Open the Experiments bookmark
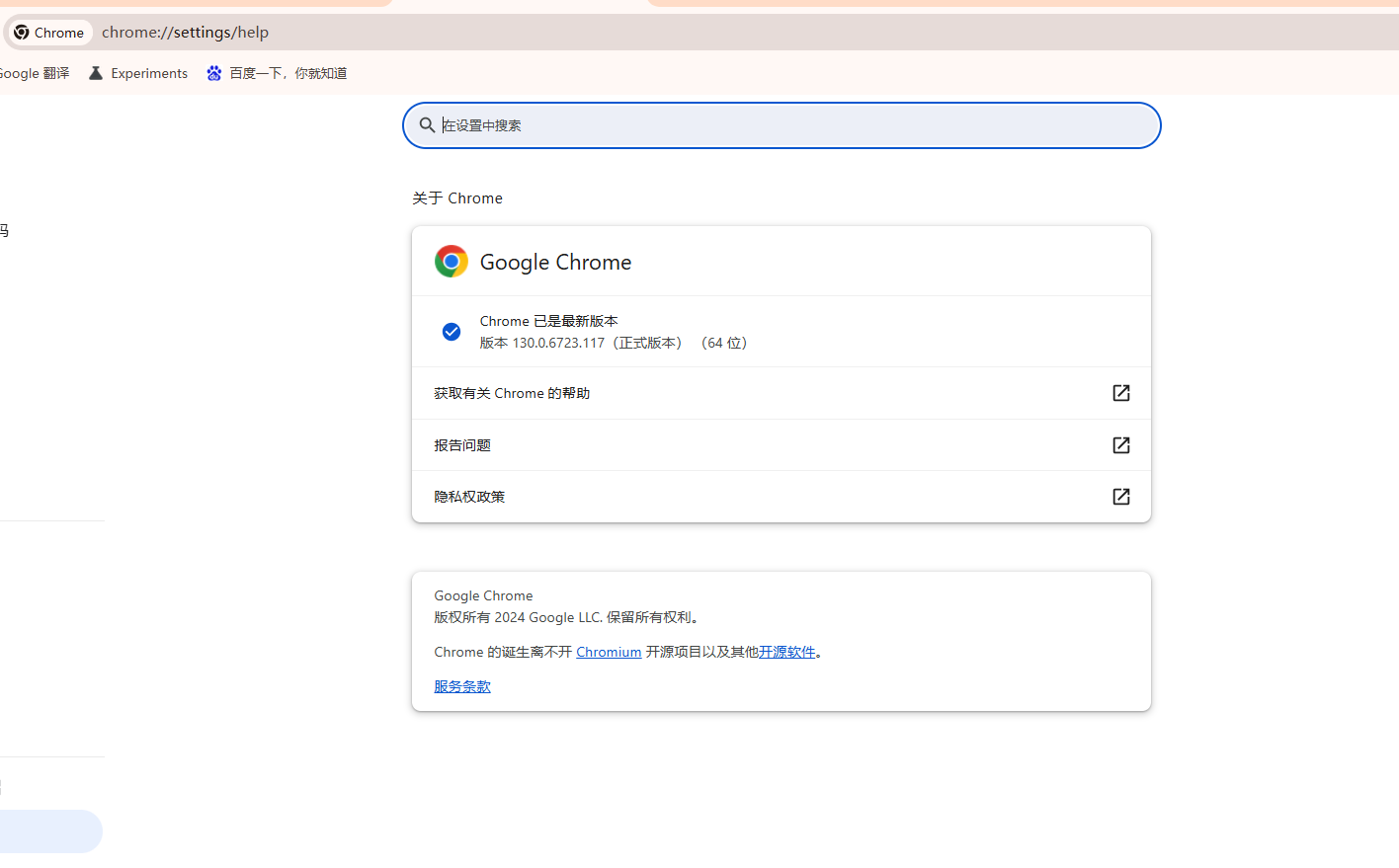This screenshot has width=1399, height=868. (x=138, y=73)
